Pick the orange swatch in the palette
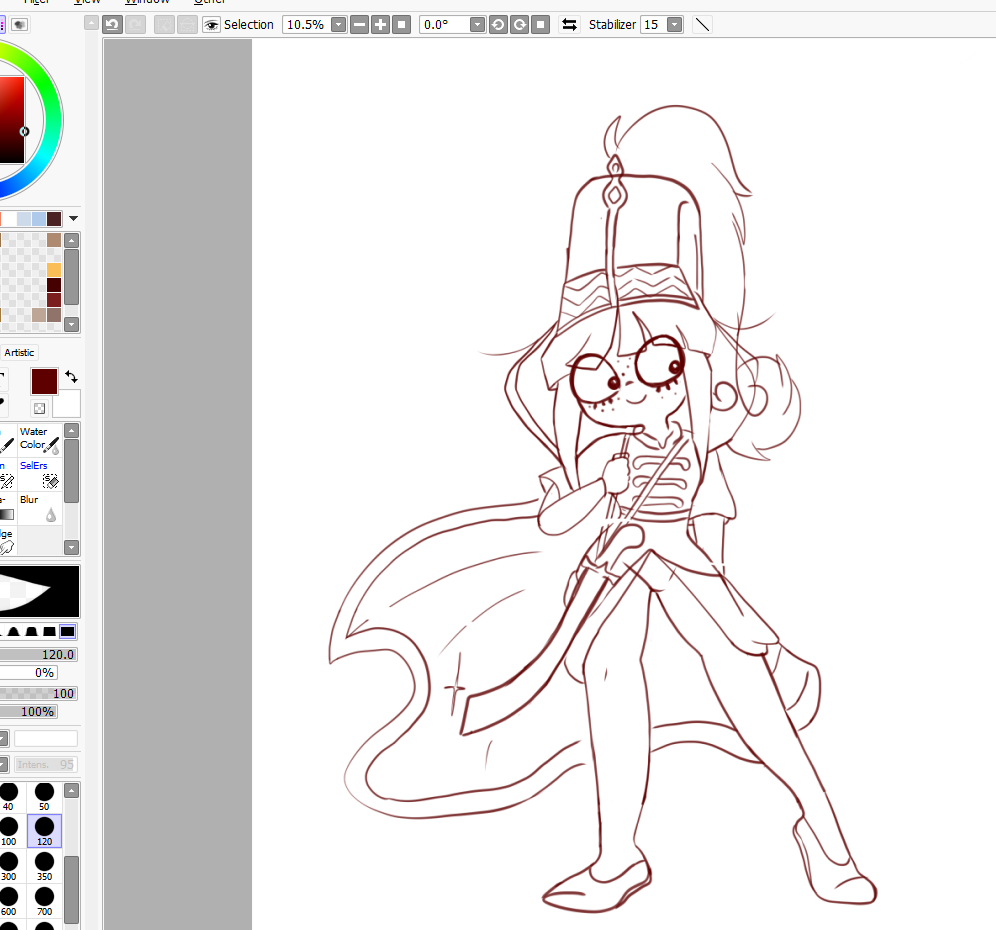Viewport: 996px width, 930px height. pyautogui.click(x=54, y=270)
